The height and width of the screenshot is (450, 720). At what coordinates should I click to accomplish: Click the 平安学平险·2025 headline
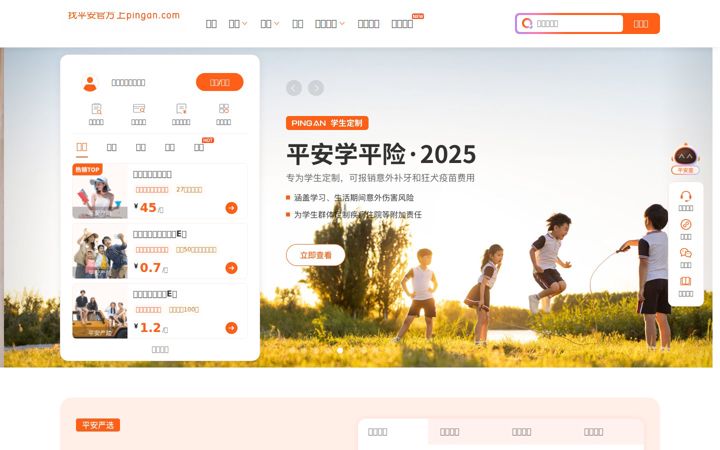pyautogui.click(x=381, y=154)
